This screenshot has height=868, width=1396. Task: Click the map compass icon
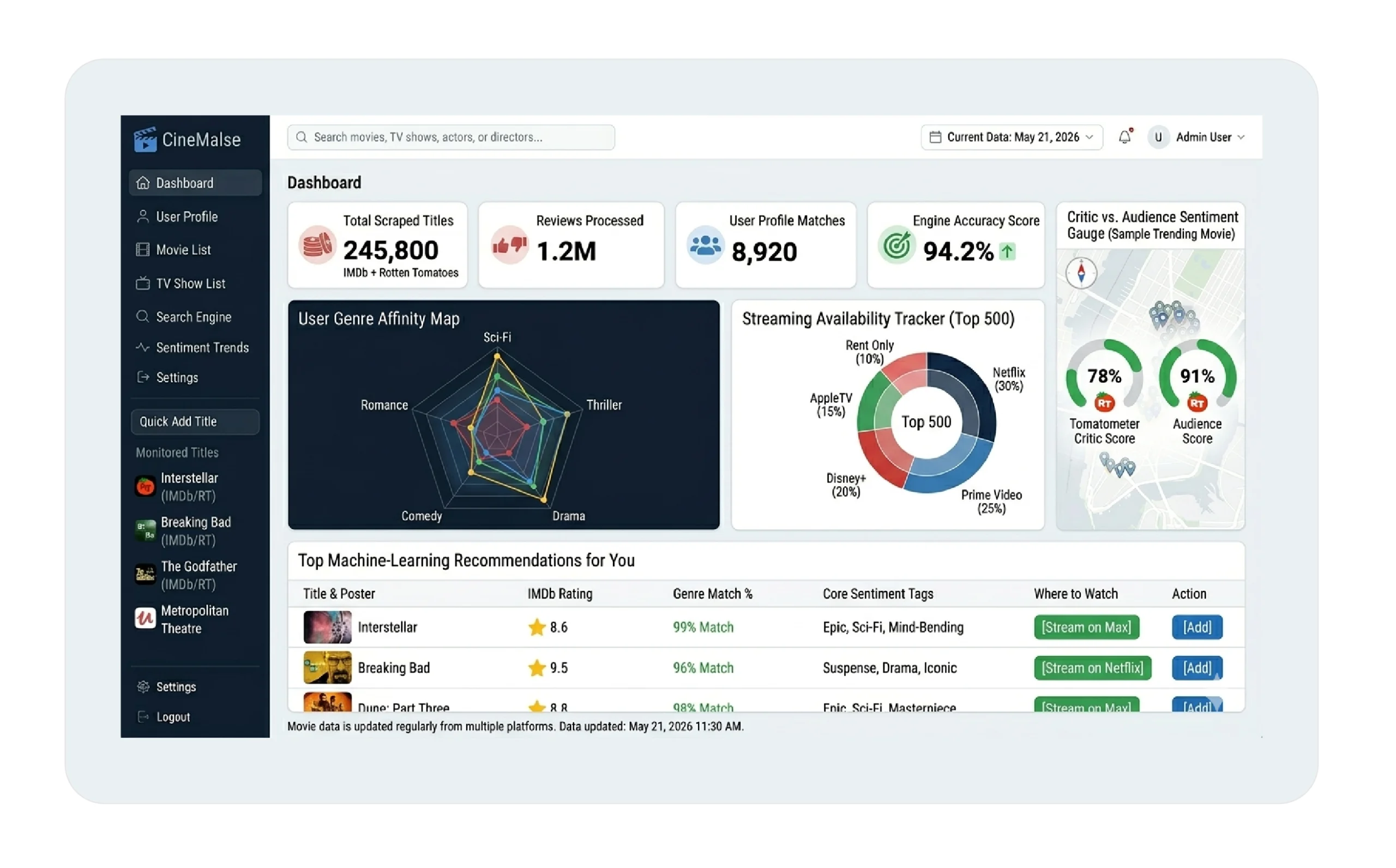pyautogui.click(x=1081, y=273)
